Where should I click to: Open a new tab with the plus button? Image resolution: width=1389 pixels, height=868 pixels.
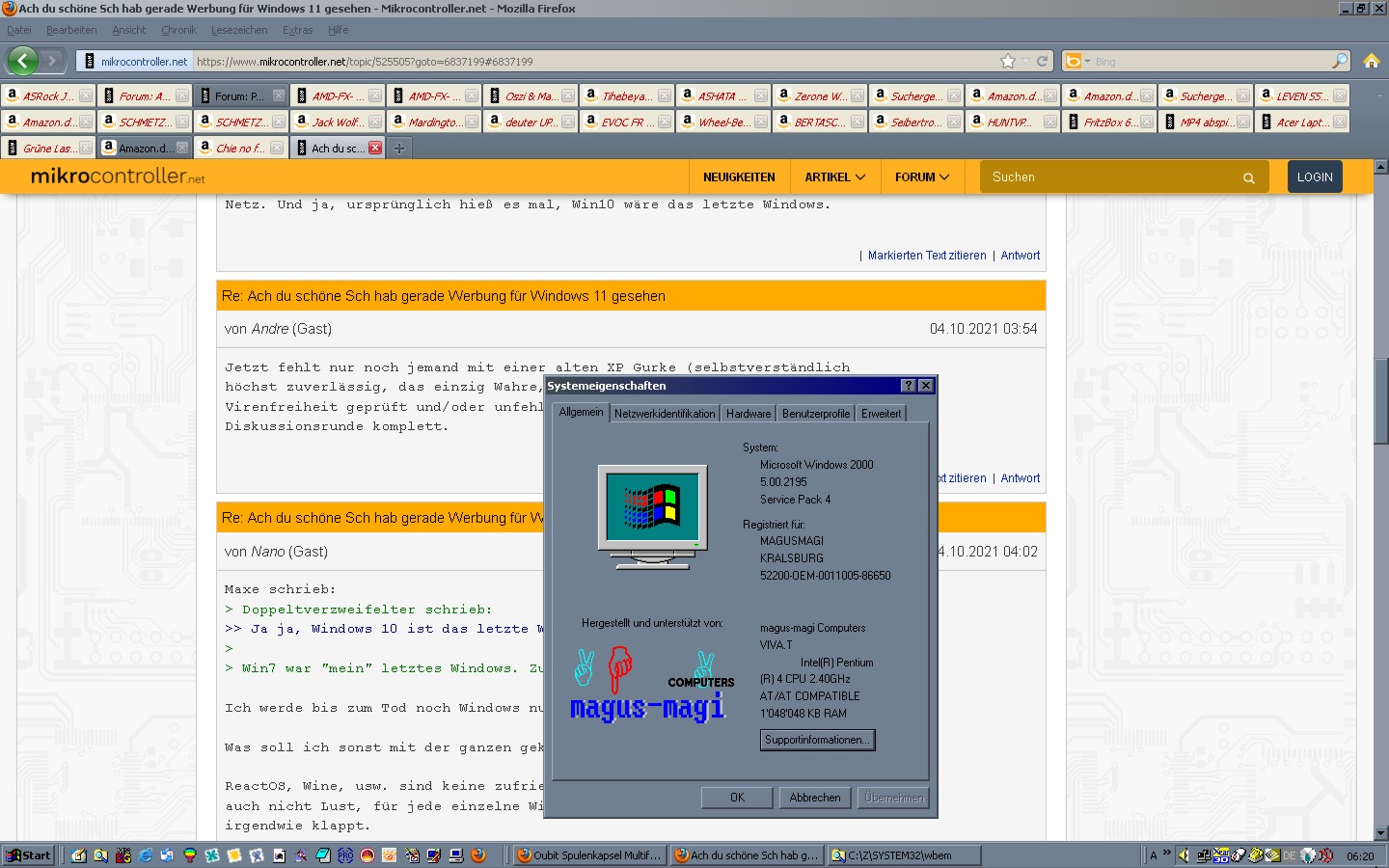pyautogui.click(x=398, y=148)
